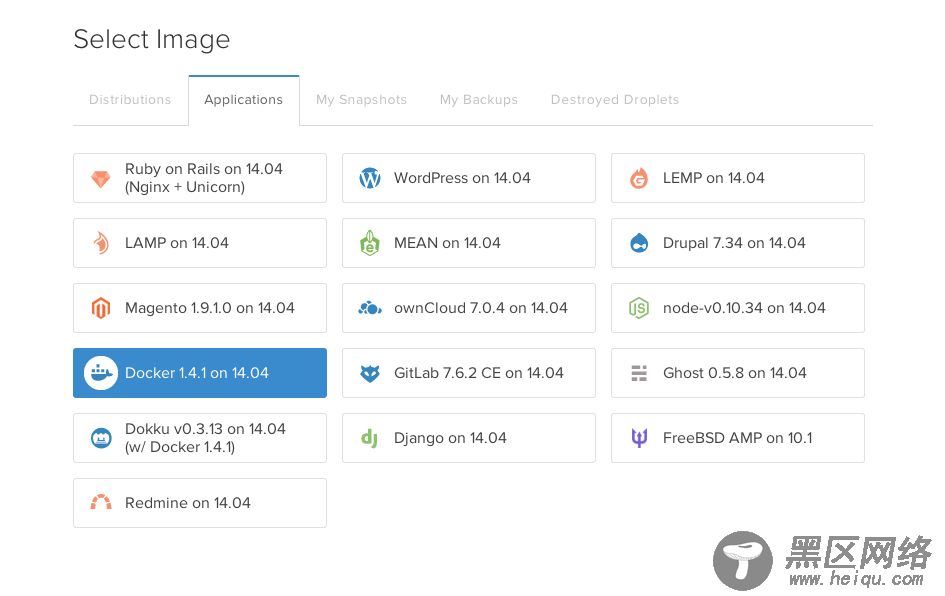Screen dimensions: 945x596
Task: Click the WordPress logo icon
Action: (369, 178)
